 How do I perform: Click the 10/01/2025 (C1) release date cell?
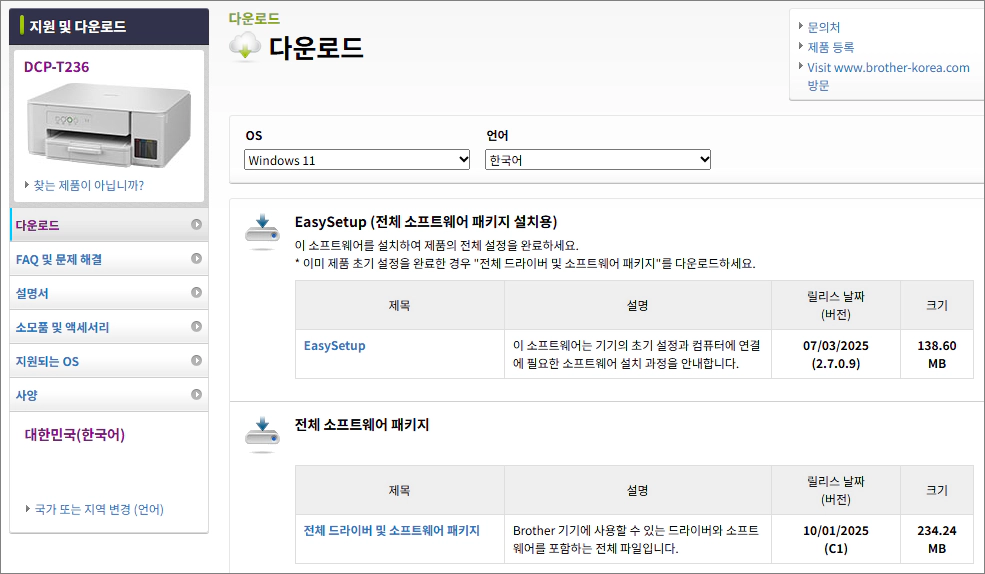click(x=835, y=539)
